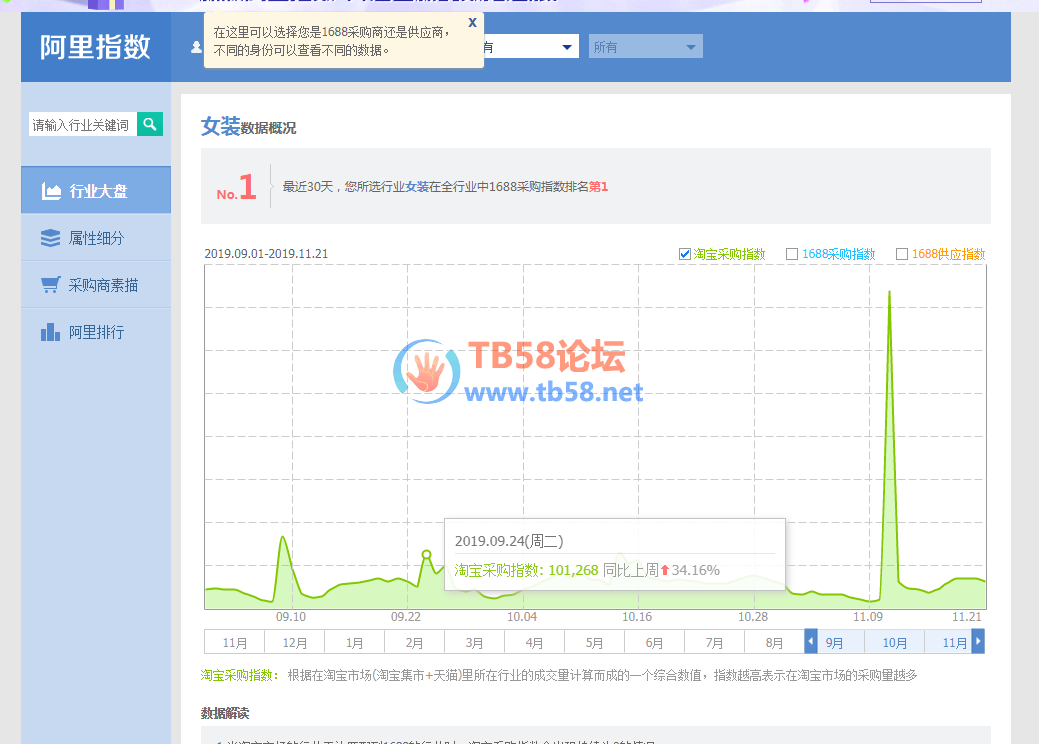Select 11月 at timeline start

[x=235, y=643]
